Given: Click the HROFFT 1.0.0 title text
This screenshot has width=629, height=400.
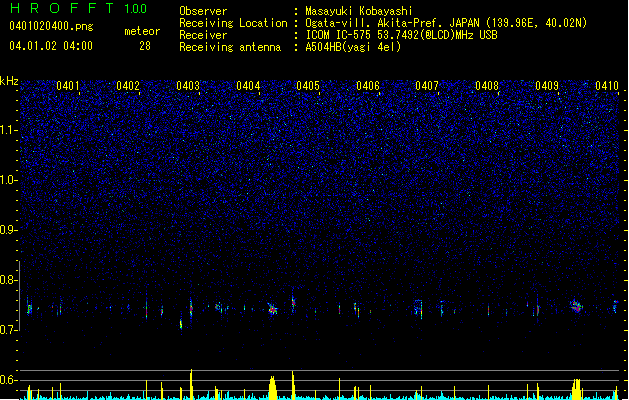Looking at the screenshot, I should point(78,8).
